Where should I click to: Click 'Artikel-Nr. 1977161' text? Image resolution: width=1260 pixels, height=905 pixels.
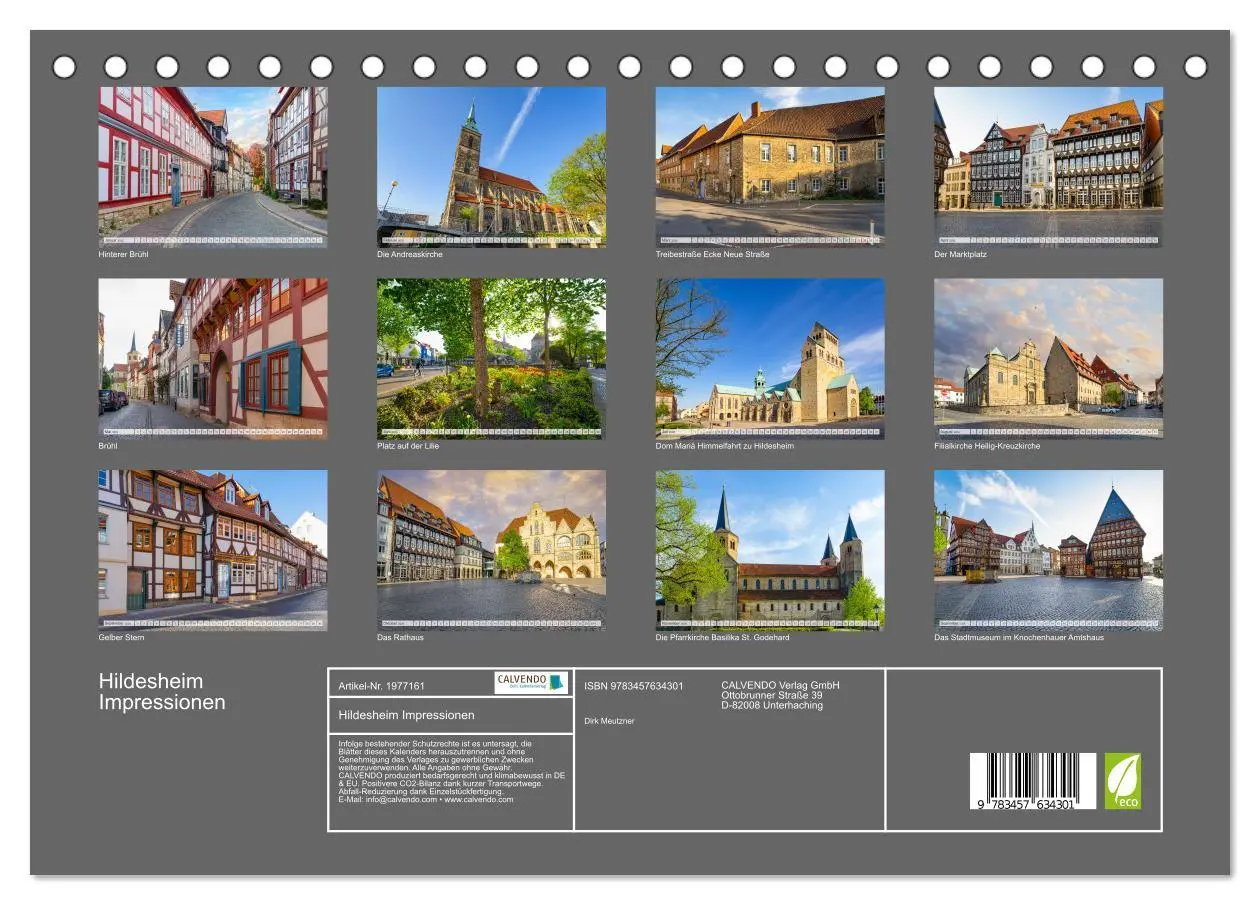382,686
